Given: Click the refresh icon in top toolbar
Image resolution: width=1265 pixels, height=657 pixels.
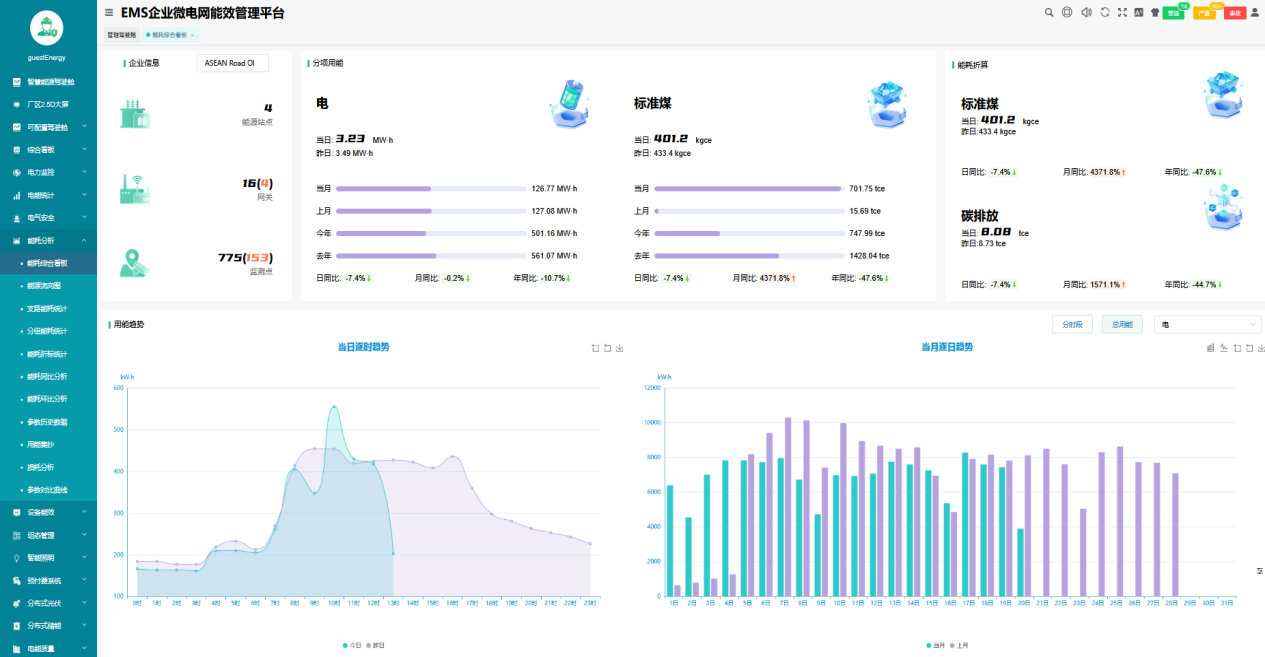Looking at the screenshot, I should point(1104,13).
